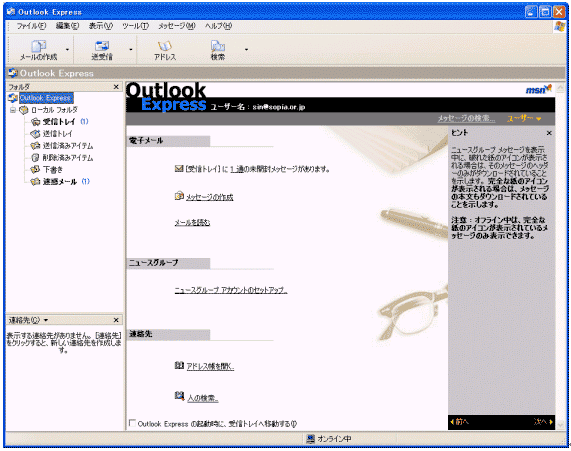Screen dimensions: 571x451
Task: Expand the 連絡先 contacts dropdown menu
Action: click(x=46, y=320)
